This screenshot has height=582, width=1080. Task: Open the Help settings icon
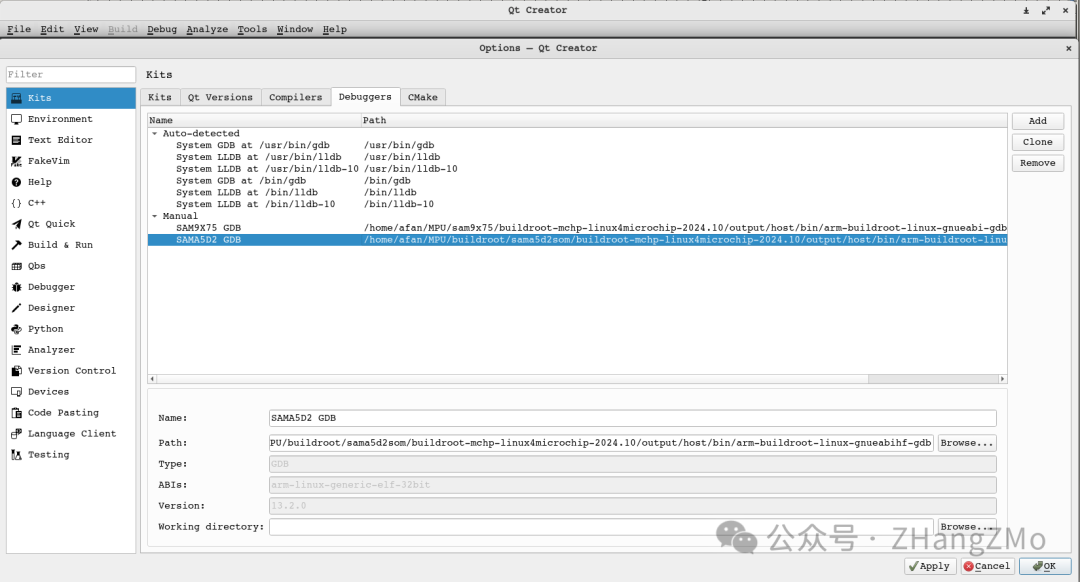coord(17,182)
